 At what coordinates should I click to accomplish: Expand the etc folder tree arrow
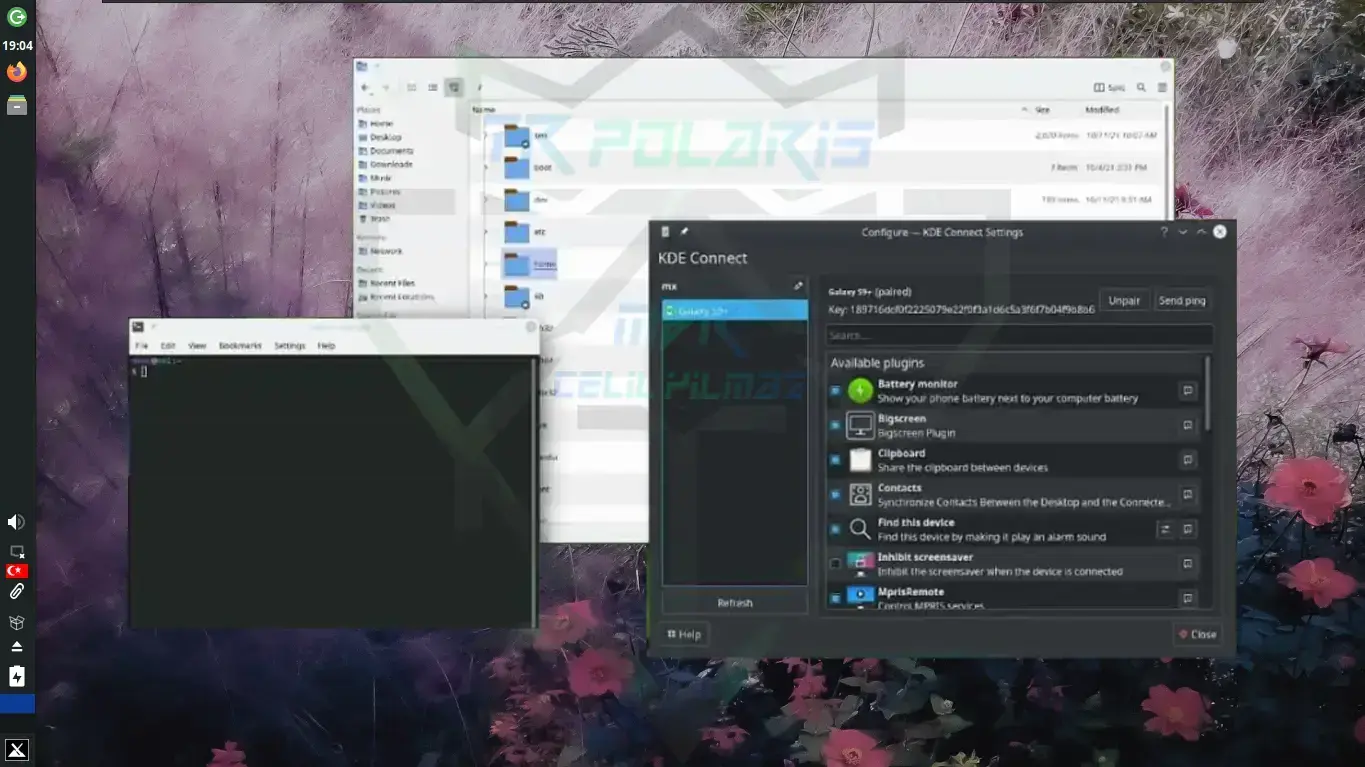click(487, 232)
